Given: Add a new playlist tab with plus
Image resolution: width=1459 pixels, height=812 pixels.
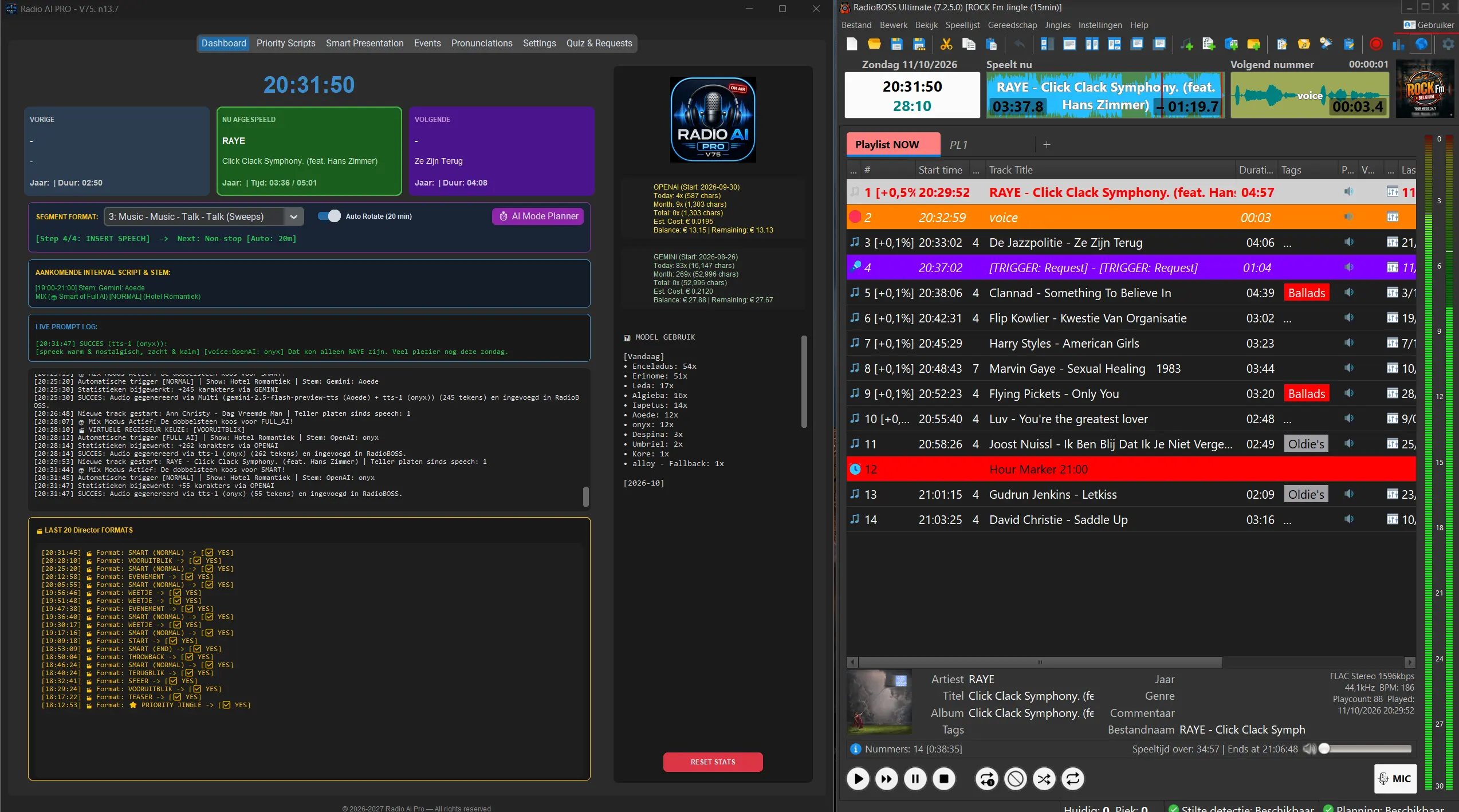Looking at the screenshot, I should coord(1047,145).
